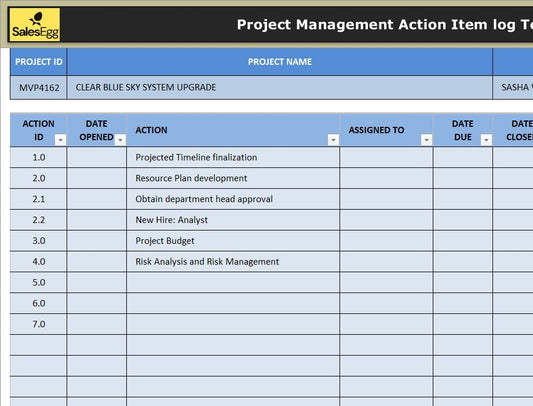Click the PROJECT NAME header cell
This screenshot has height=406, width=533.
280,62
